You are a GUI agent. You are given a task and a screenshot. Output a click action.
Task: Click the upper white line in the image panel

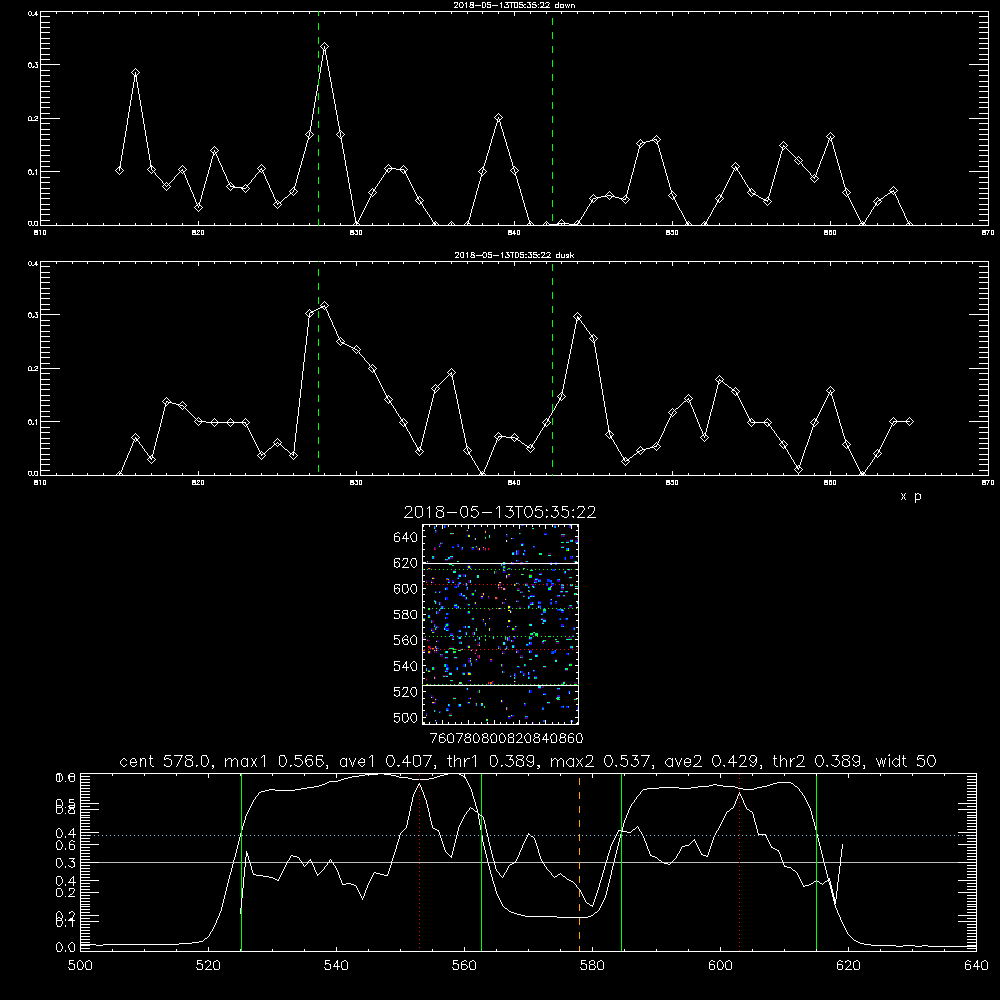click(x=500, y=563)
